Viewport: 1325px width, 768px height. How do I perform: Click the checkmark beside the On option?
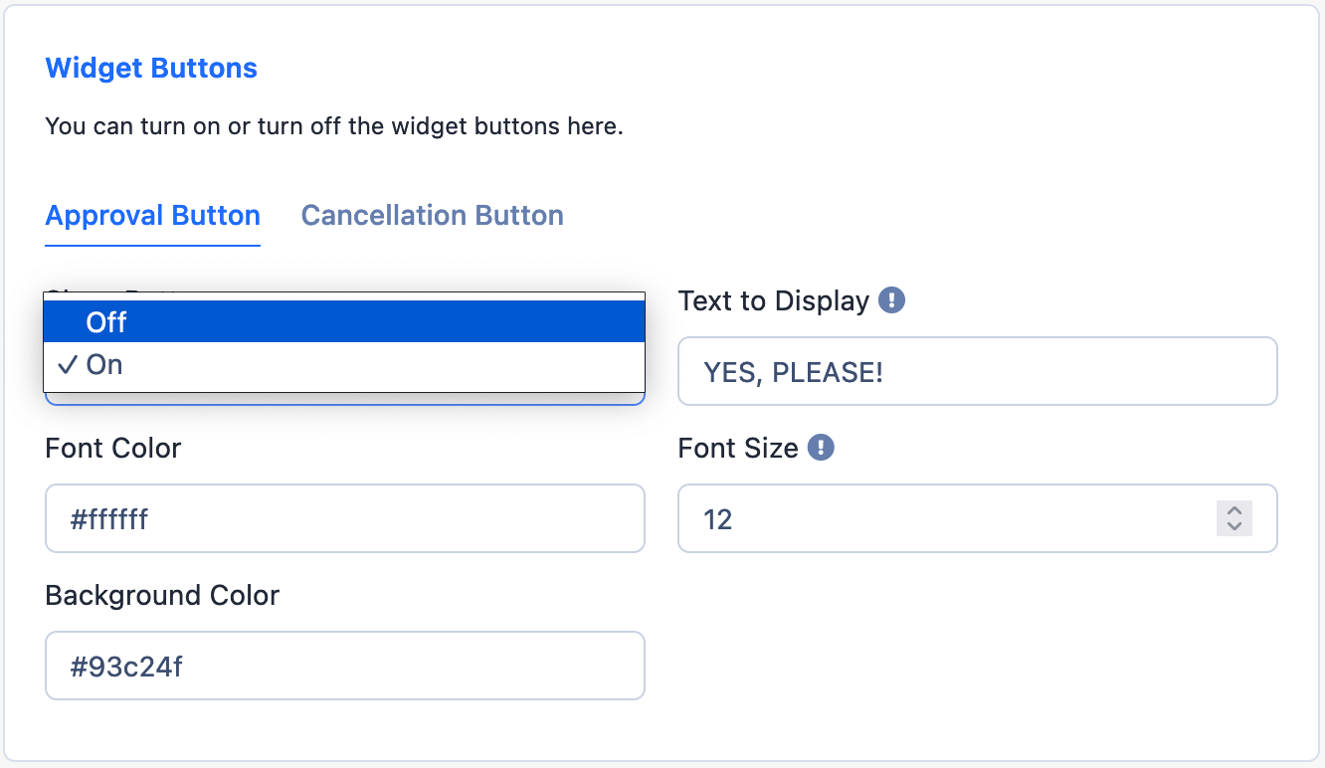[x=67, y=364]
